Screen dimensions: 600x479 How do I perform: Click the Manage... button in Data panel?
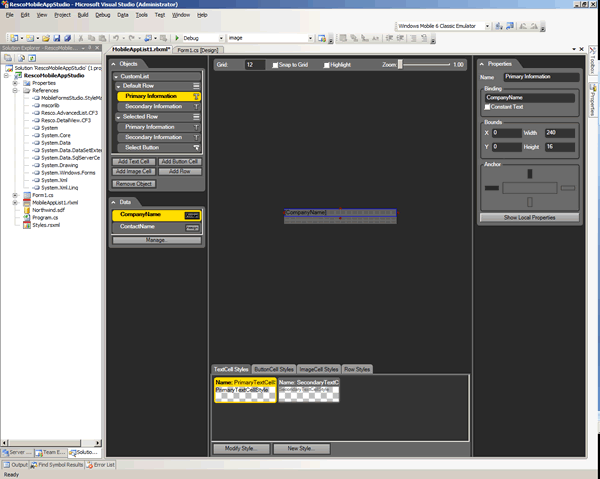click(157, 240)
